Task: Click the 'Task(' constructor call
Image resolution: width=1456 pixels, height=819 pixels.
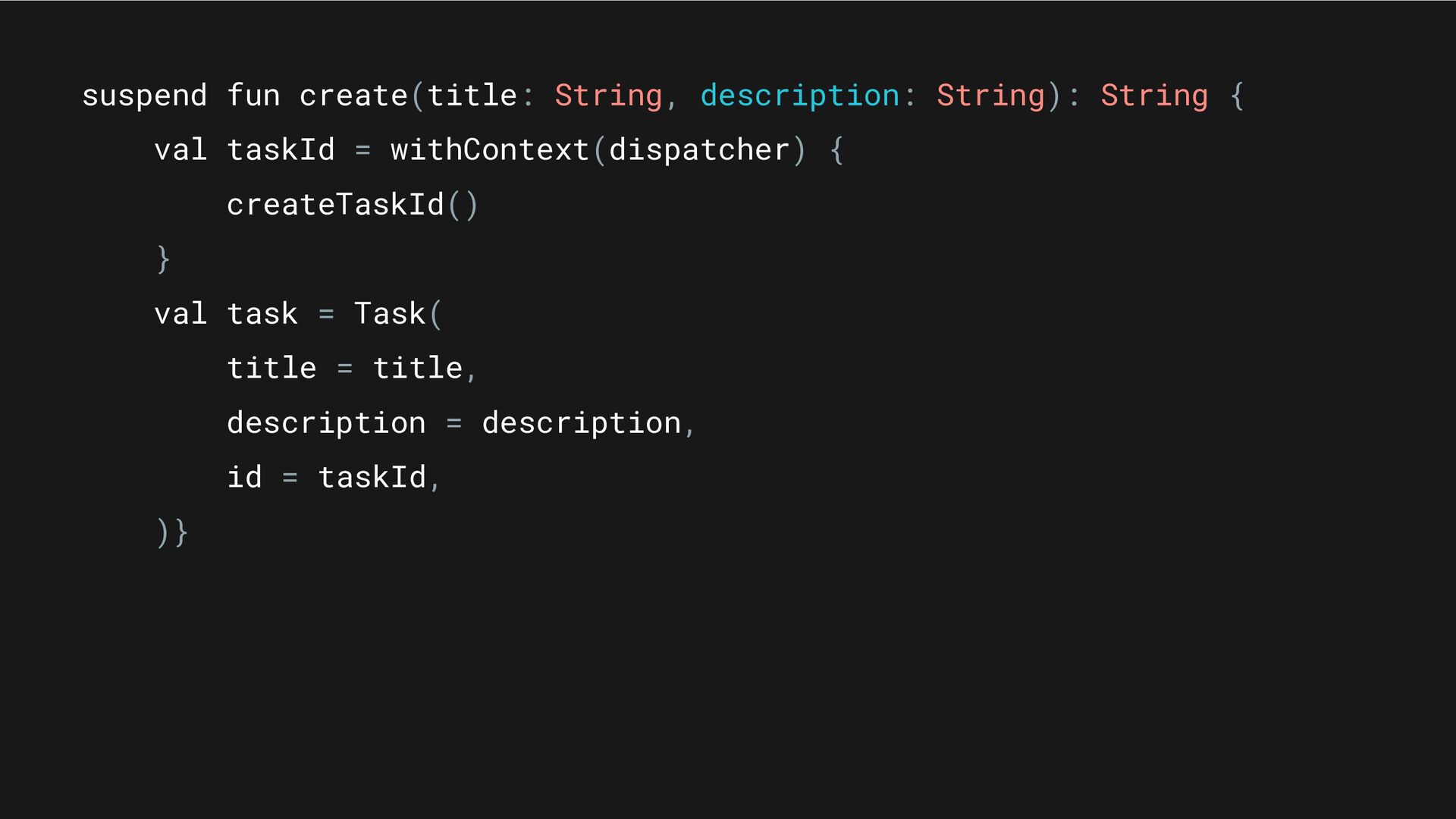Action: click(397, 313)
